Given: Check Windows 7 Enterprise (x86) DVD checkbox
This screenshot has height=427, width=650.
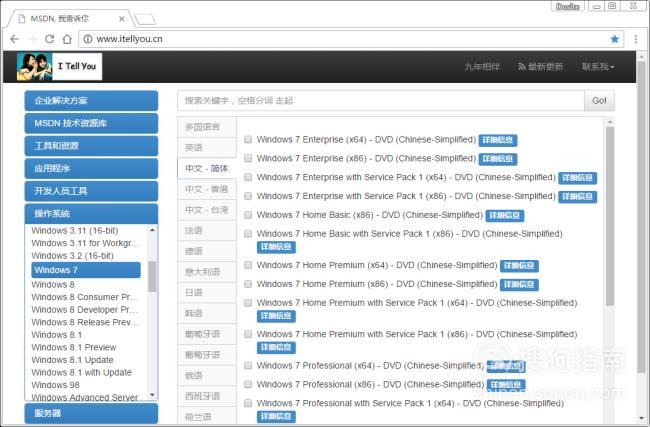Looking at the screenshot, I should pyautogui.click(x=248, y=158).
